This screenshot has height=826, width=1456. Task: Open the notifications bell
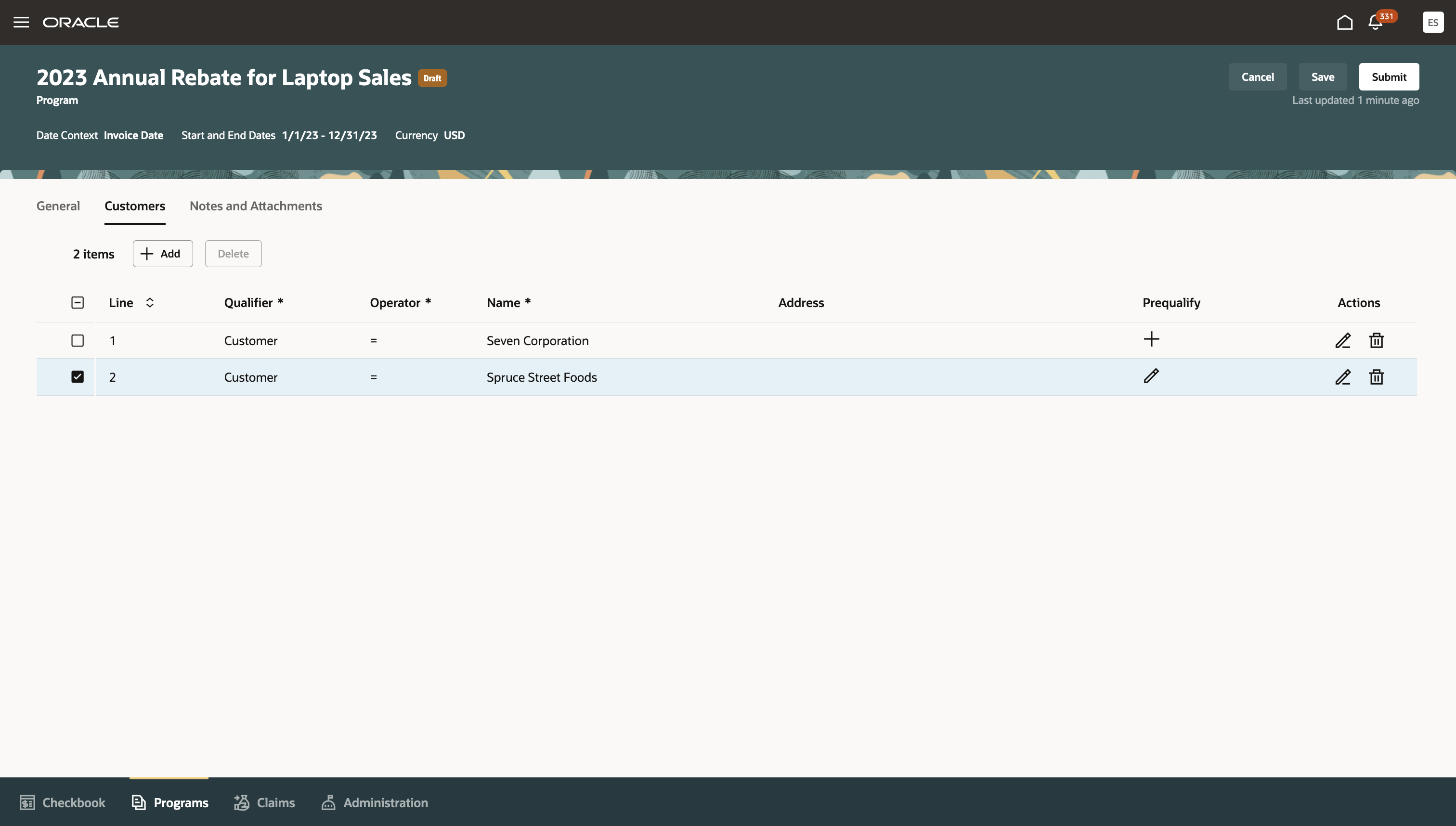coord(1375,23)
